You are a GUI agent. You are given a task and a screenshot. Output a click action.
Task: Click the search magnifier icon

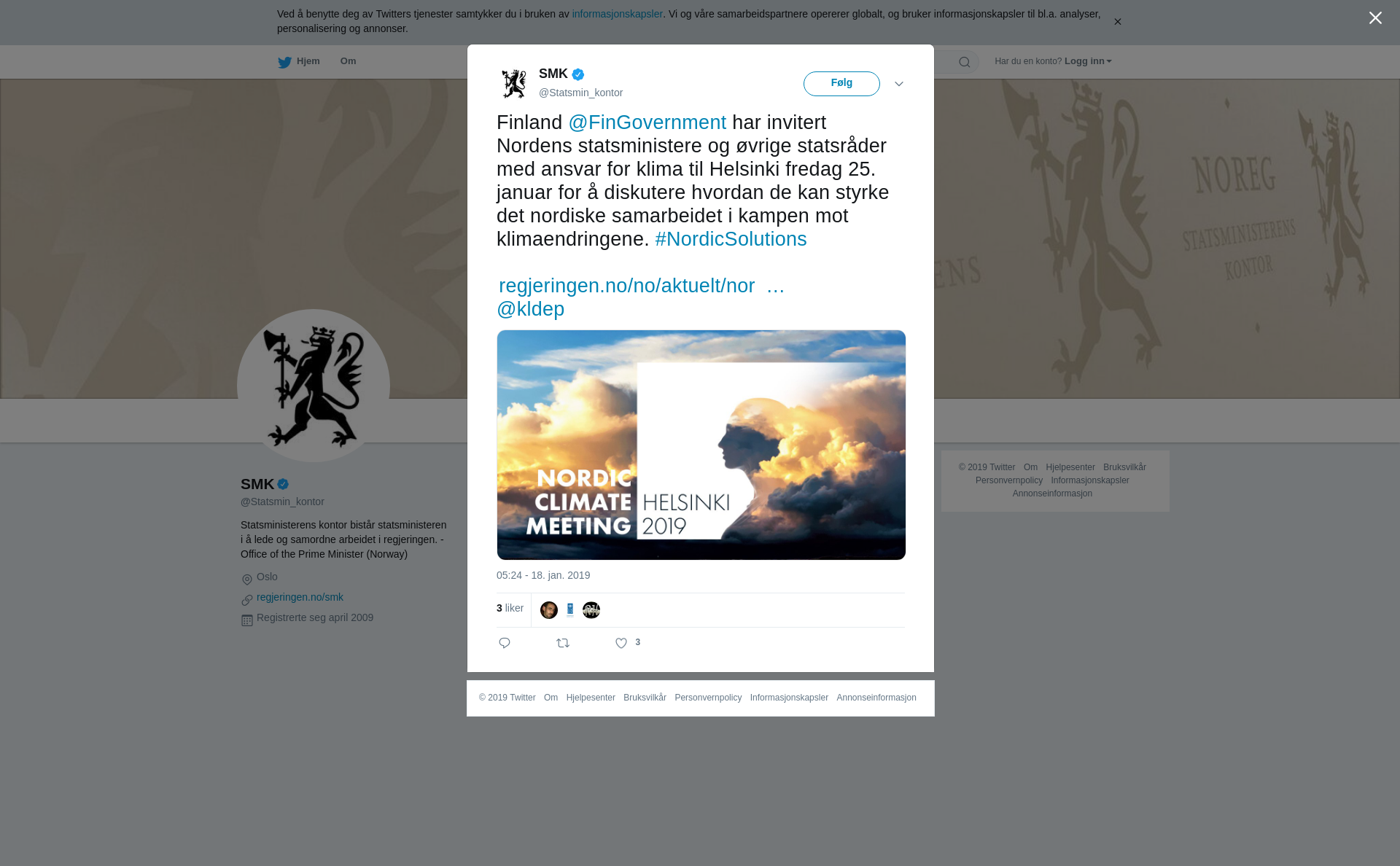(x=965, y=62)
